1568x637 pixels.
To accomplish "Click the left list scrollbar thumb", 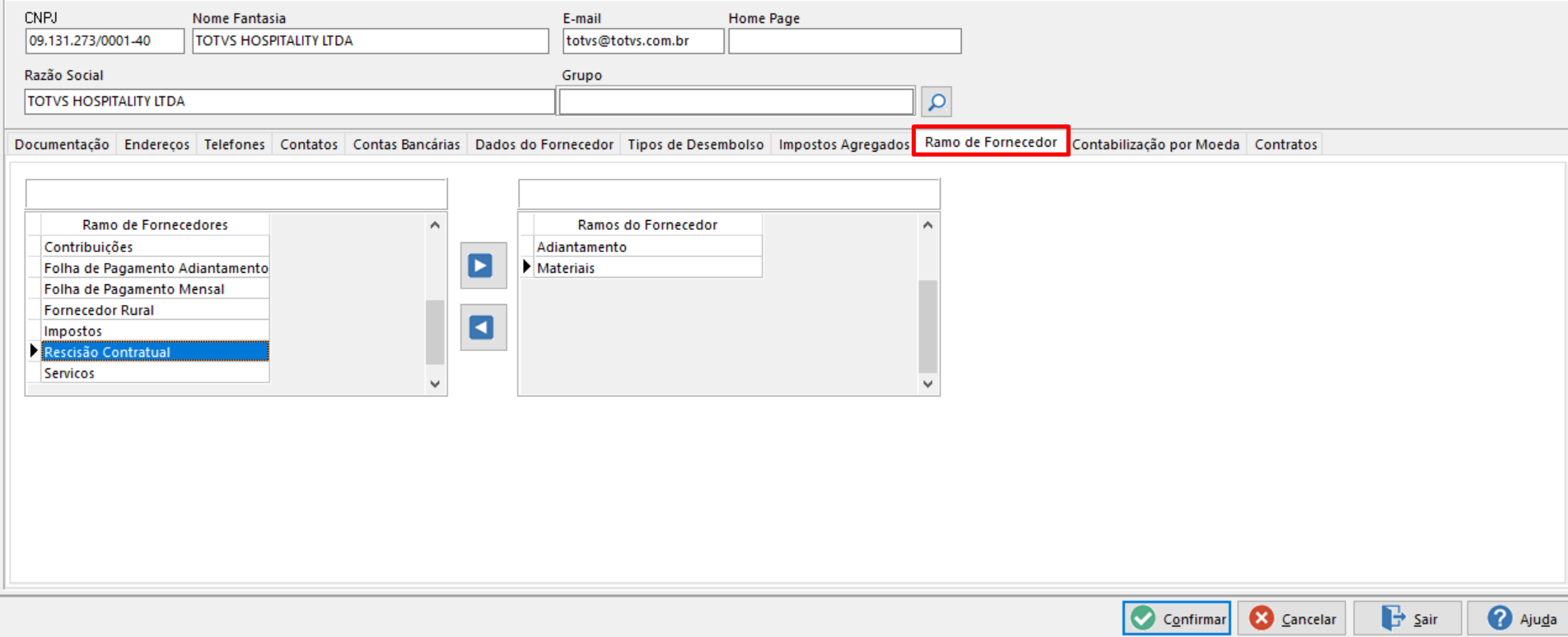I will click(x=435, y=332).
